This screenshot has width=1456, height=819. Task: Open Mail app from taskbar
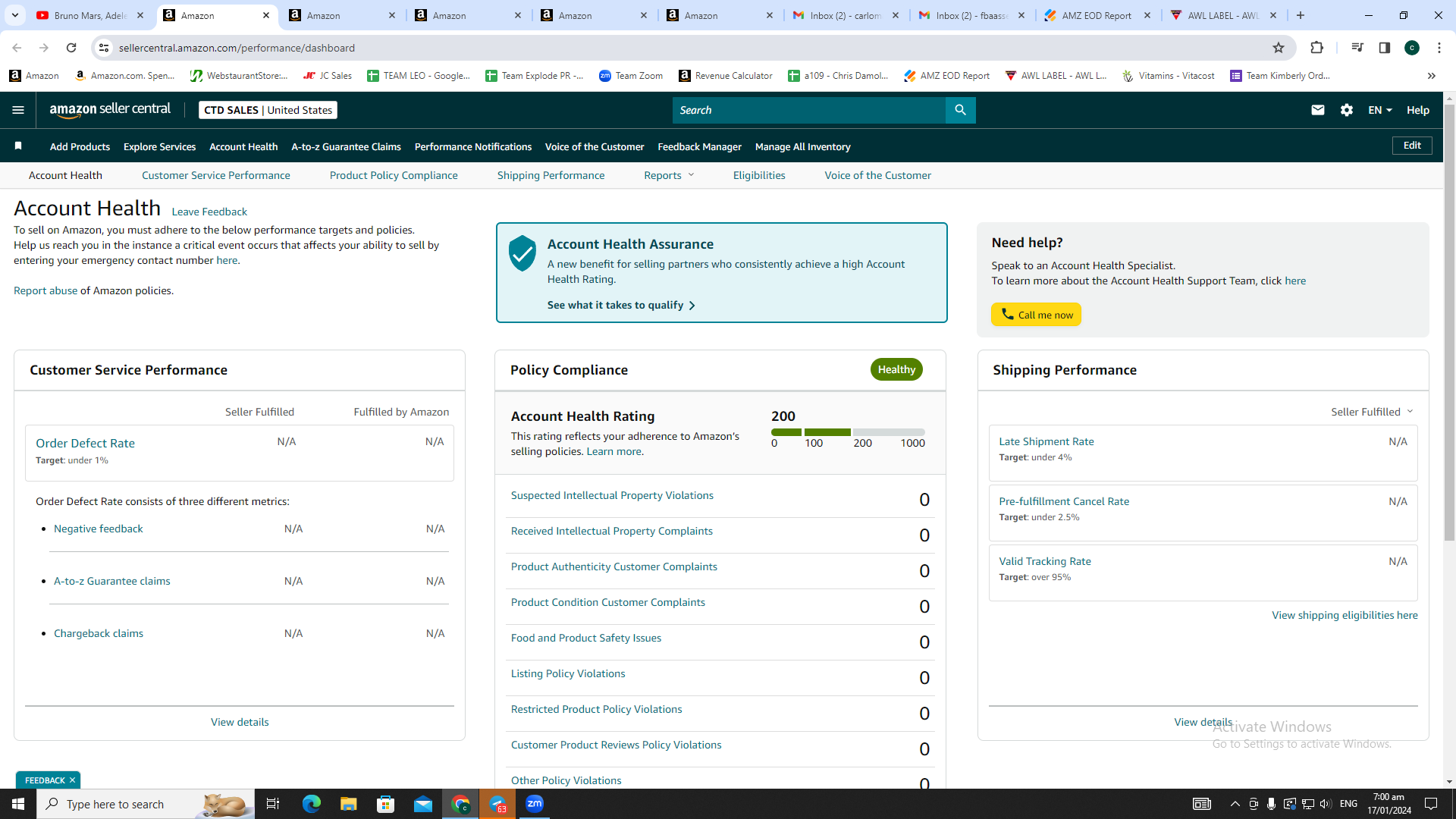click(423, 804)
